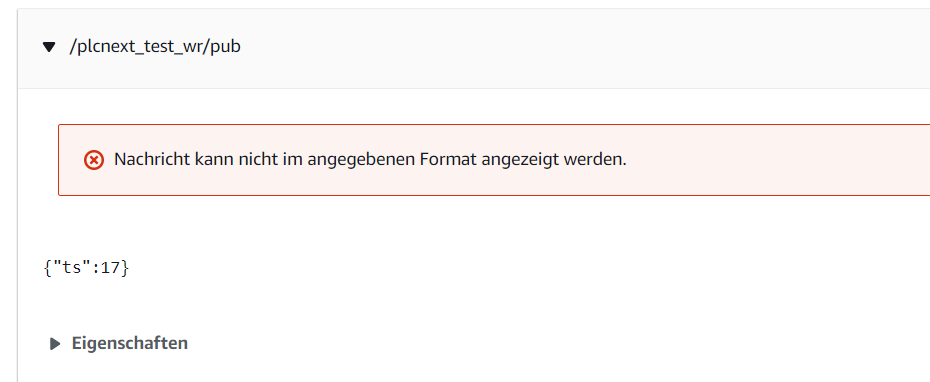Screen dimensions: 930x382
Task: Click the word angezeigt in the alert
Action: click(x=520, y=161)
